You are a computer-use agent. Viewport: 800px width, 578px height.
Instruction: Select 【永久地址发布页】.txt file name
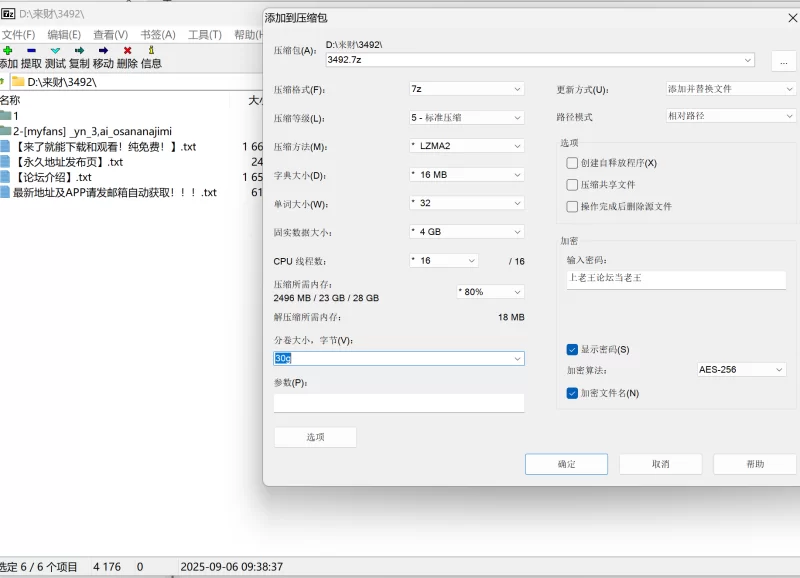pyautogui.click(x=68, y=162)
